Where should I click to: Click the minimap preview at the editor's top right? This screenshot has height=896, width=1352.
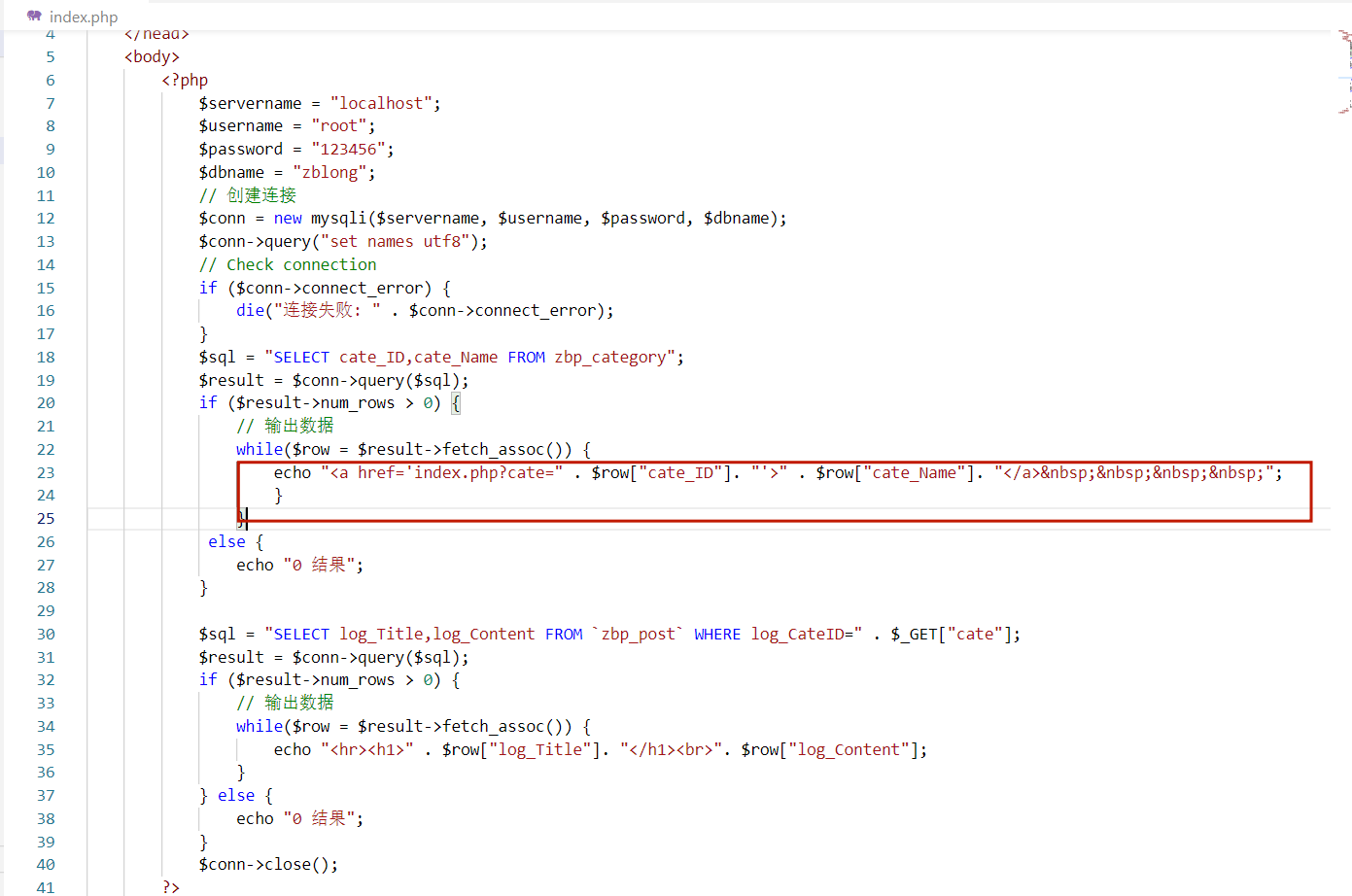click(1345, 73)
